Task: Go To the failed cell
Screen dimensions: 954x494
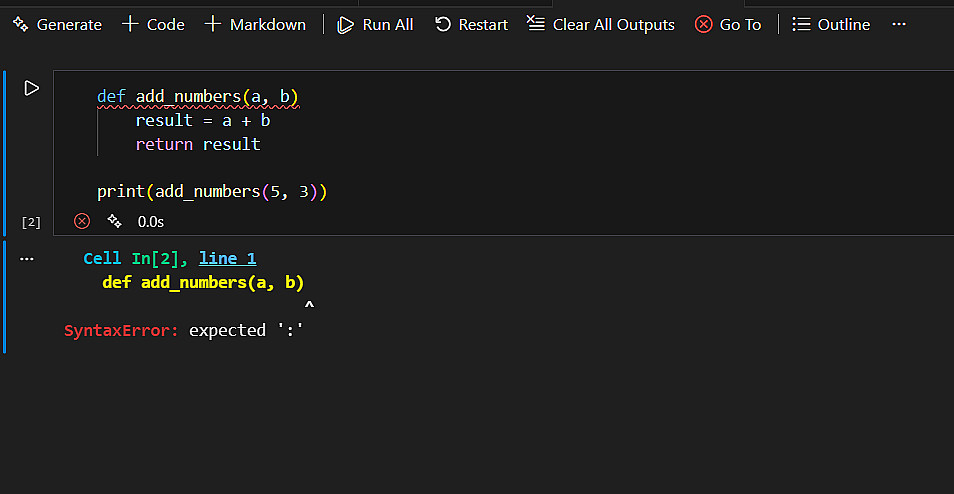Action: (x=728, y=24)
